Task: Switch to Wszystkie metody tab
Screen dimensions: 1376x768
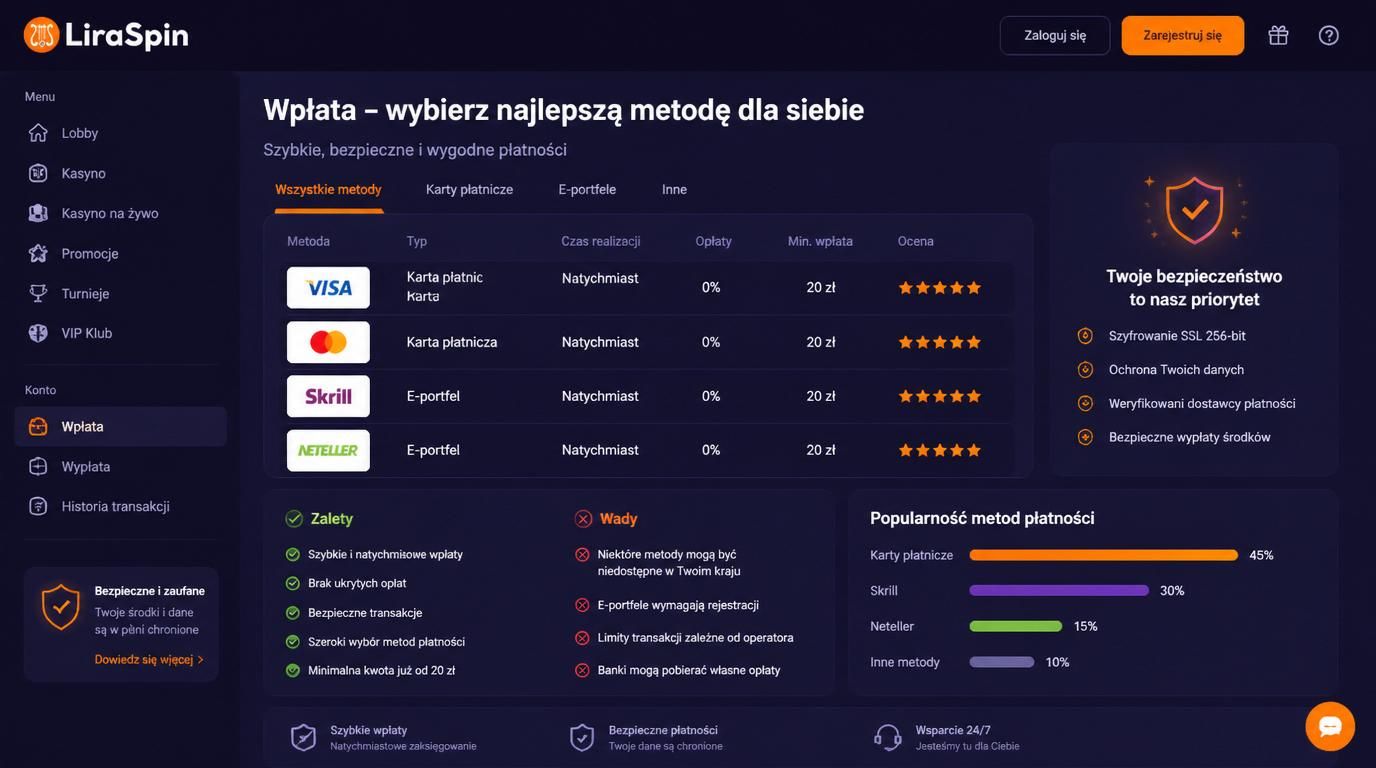Action: (328, 189)
